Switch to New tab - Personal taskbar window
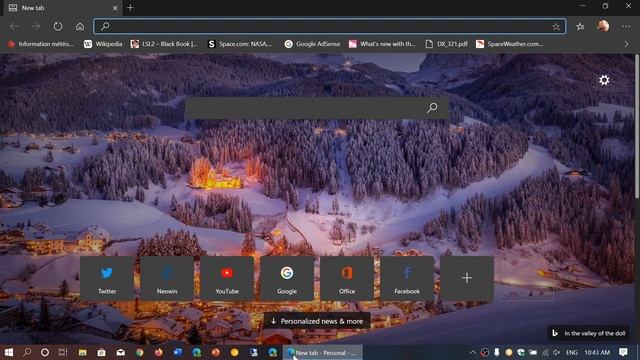The width and height of the screenshot is (640, 360). point(322,353)
